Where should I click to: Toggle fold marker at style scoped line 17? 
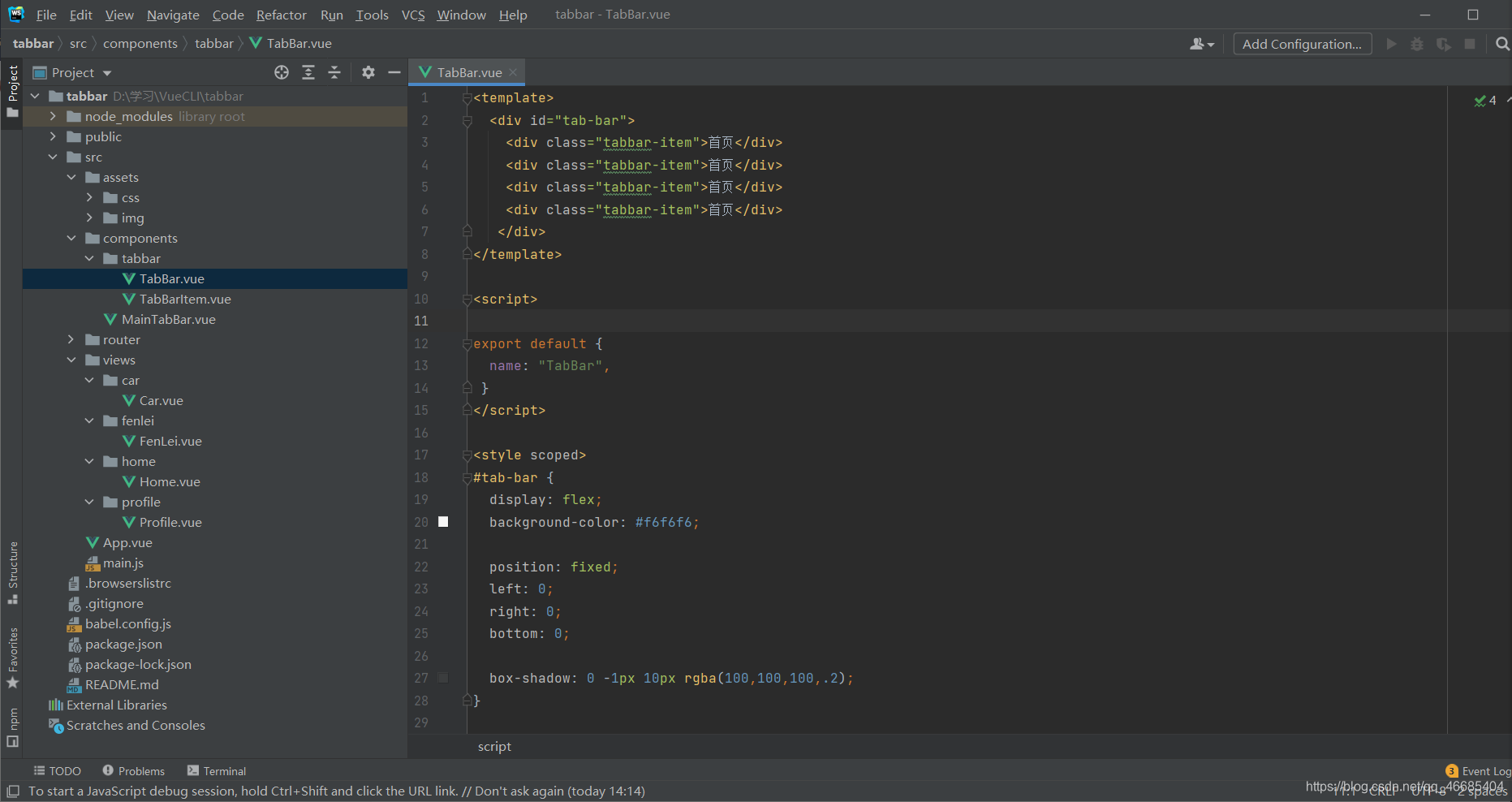pyautogui.click(x=467, y=455)
